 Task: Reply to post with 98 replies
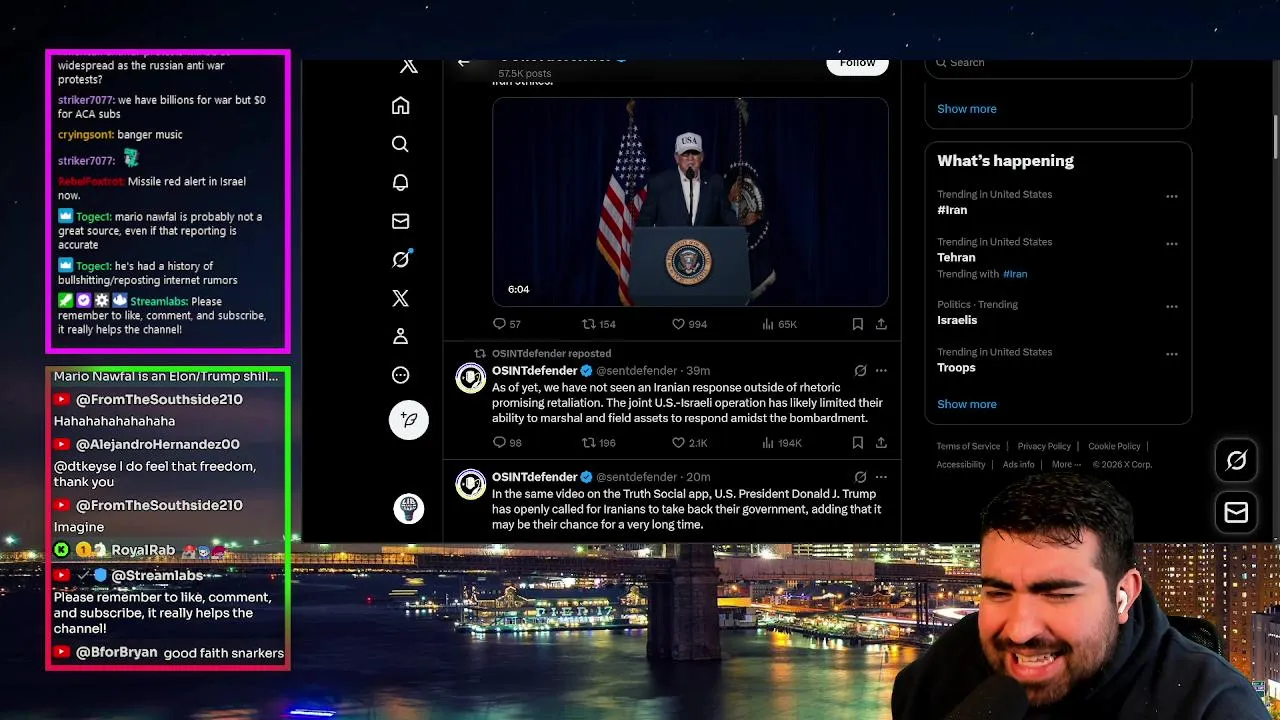tap(507, 442)
